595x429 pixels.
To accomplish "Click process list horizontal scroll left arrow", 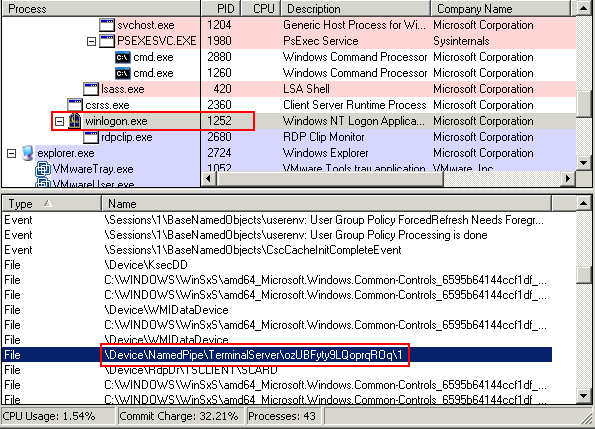I will pyautogui.click(x=208, y=178).
